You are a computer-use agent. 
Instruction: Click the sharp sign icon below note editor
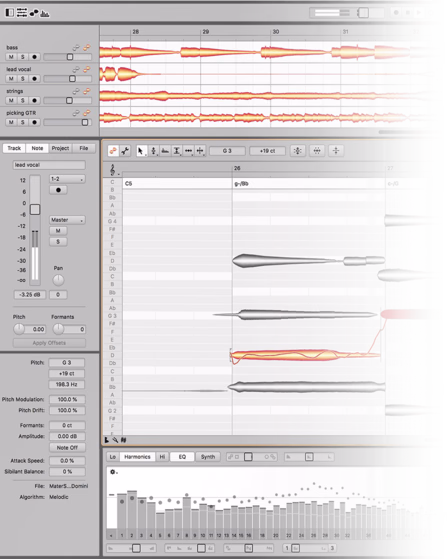(x=123, y=440)
